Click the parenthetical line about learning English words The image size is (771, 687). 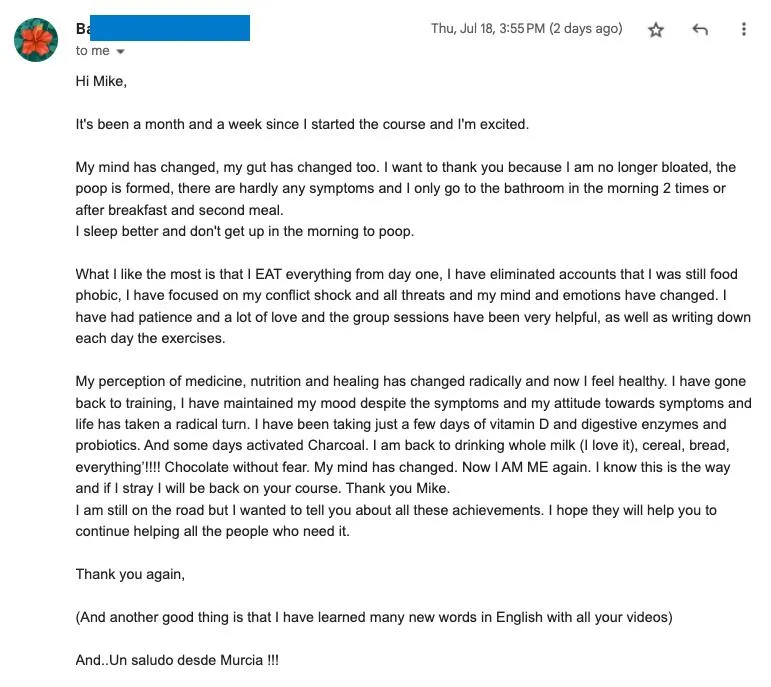tap(374, 617)
